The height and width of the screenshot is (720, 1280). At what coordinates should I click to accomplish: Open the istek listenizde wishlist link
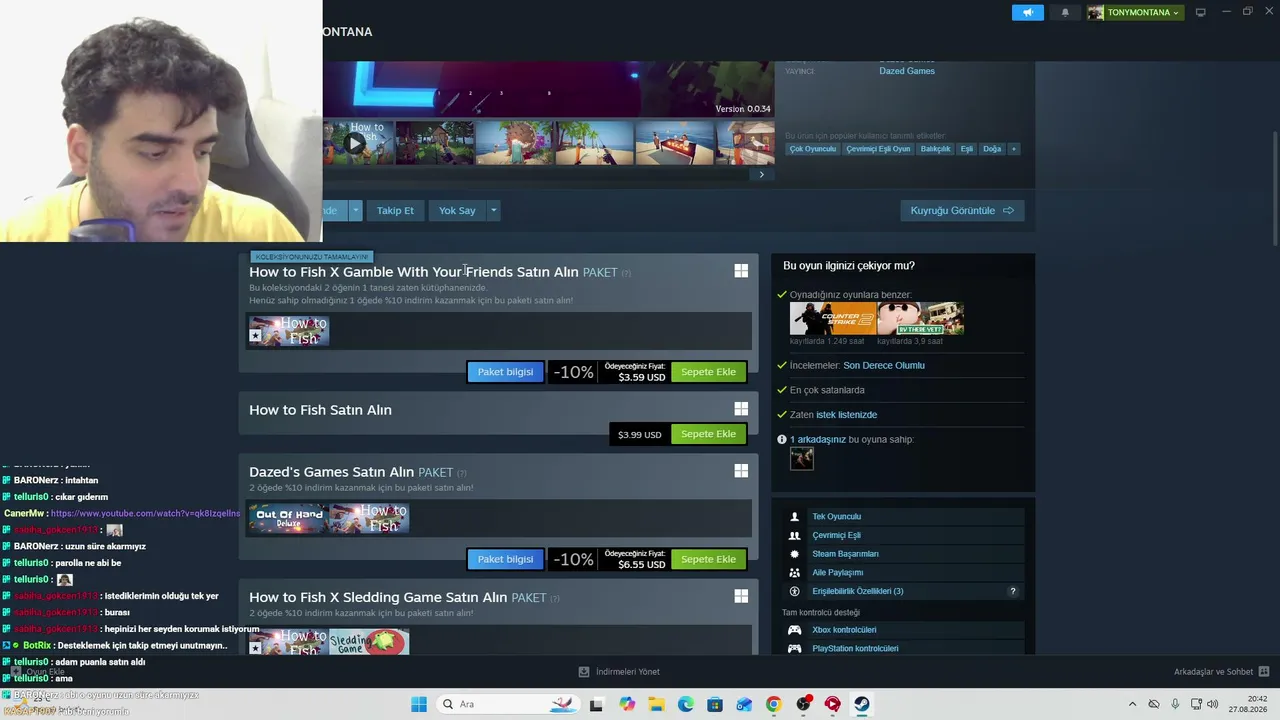pyautogui.click(x=846, y=415)
